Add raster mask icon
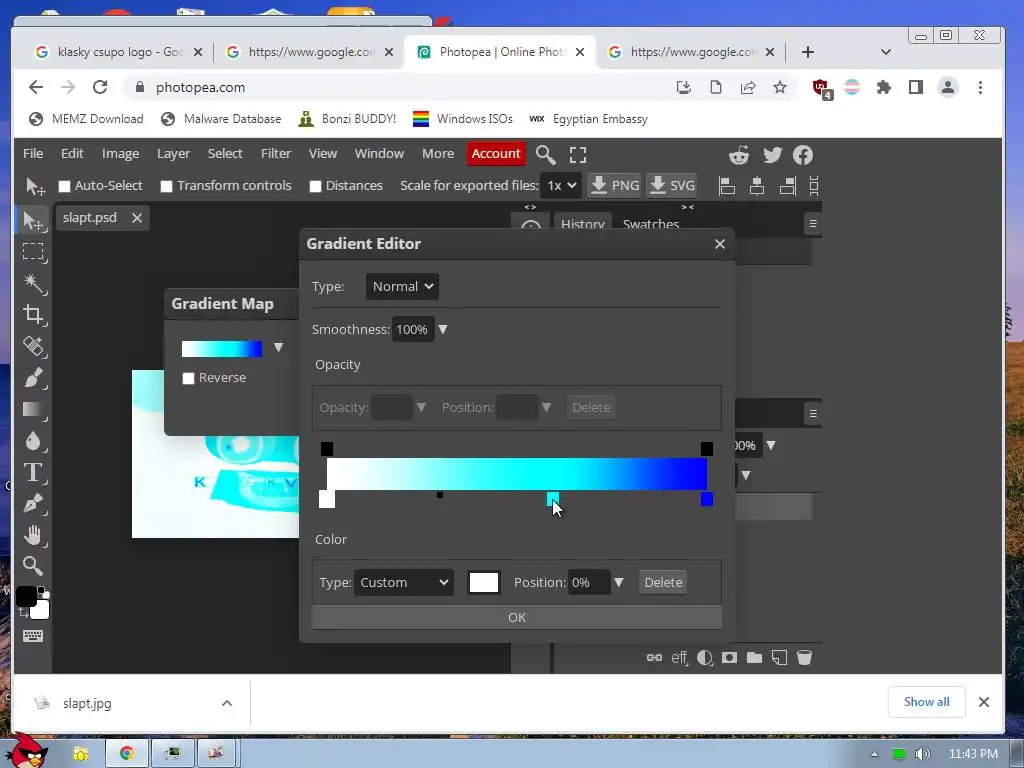The image size is (1024, 768). click(729, 658)
